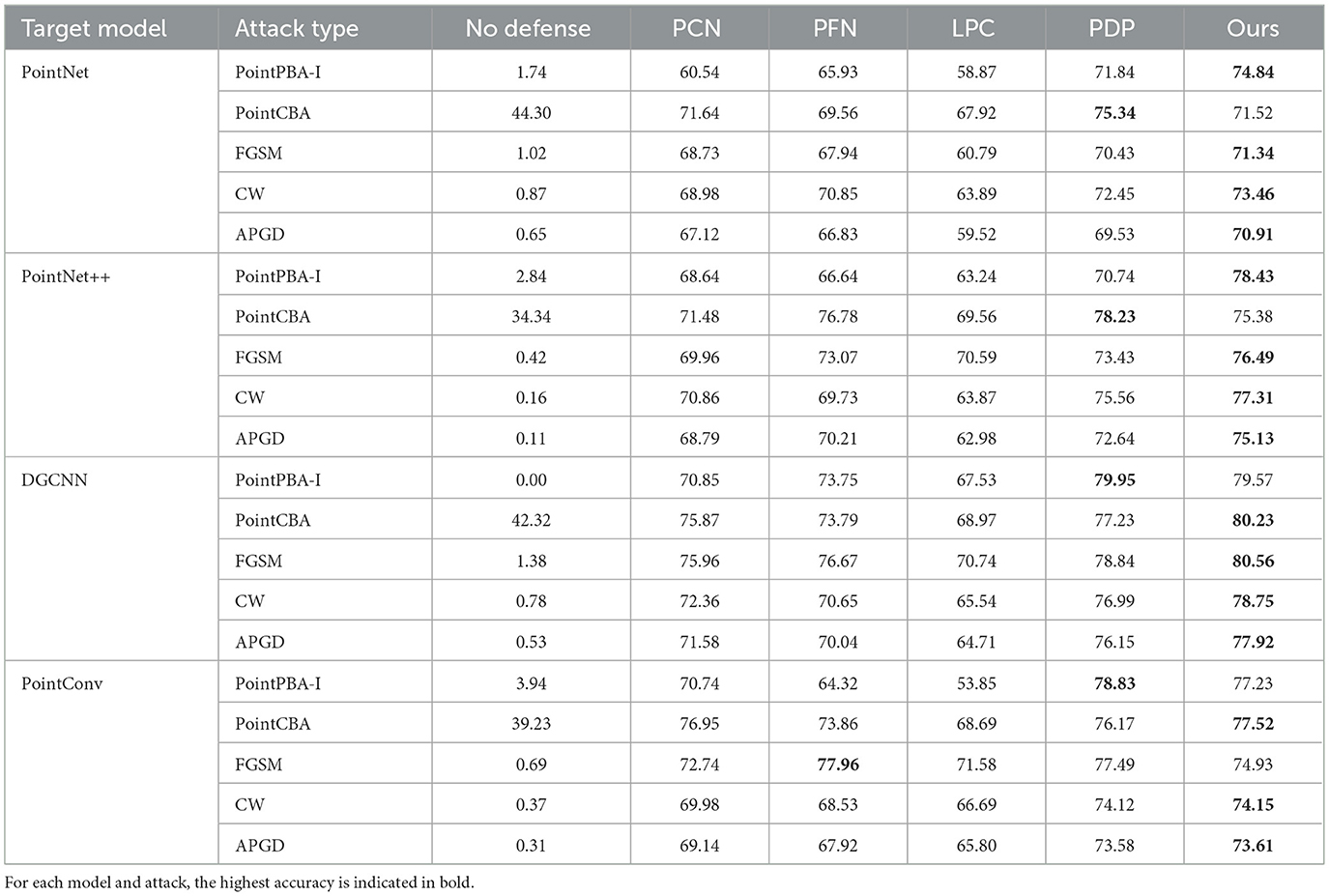Click the PCN column header
The width and height of the screenshot is (1329, 896).
pyautogui.click(x=697, y=29)
